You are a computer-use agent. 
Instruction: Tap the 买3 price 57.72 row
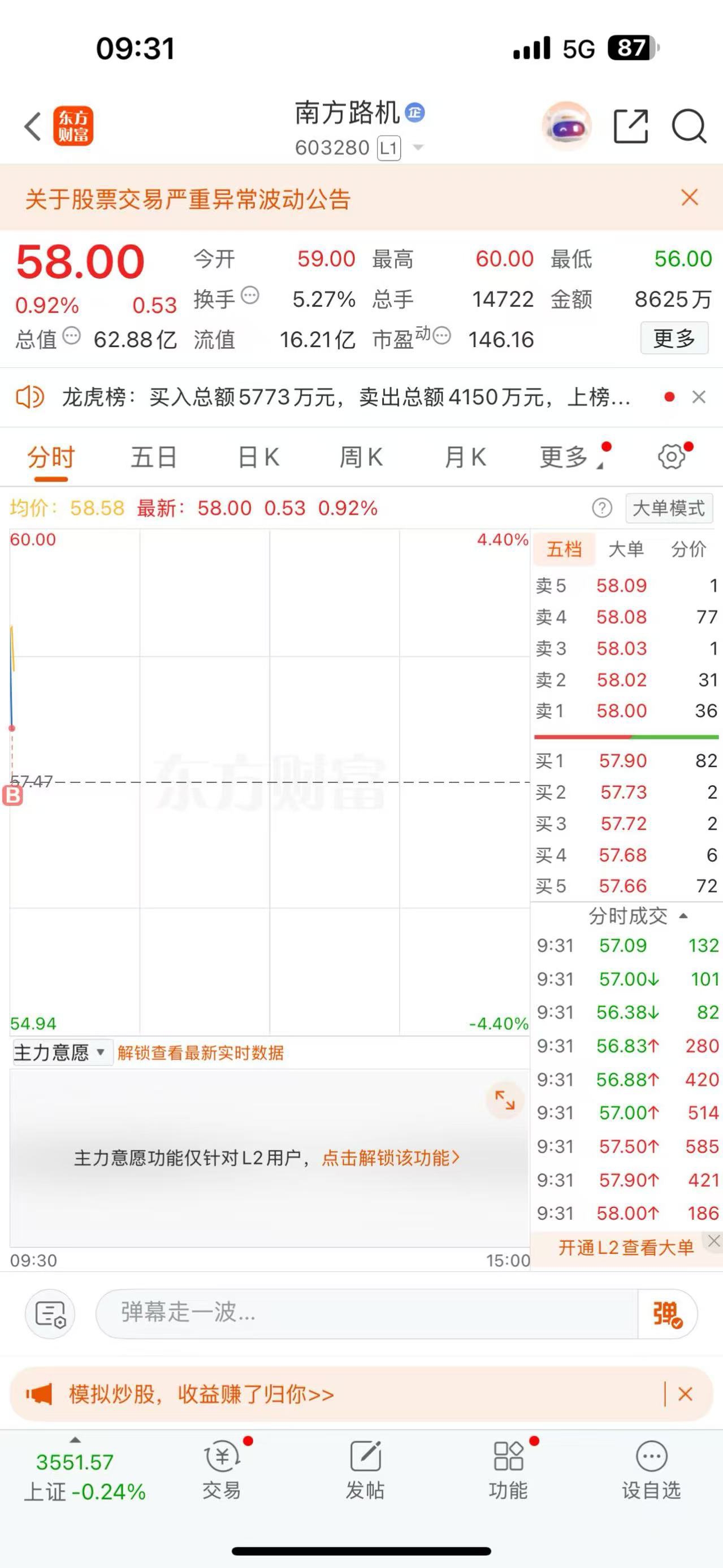point(627,824)
